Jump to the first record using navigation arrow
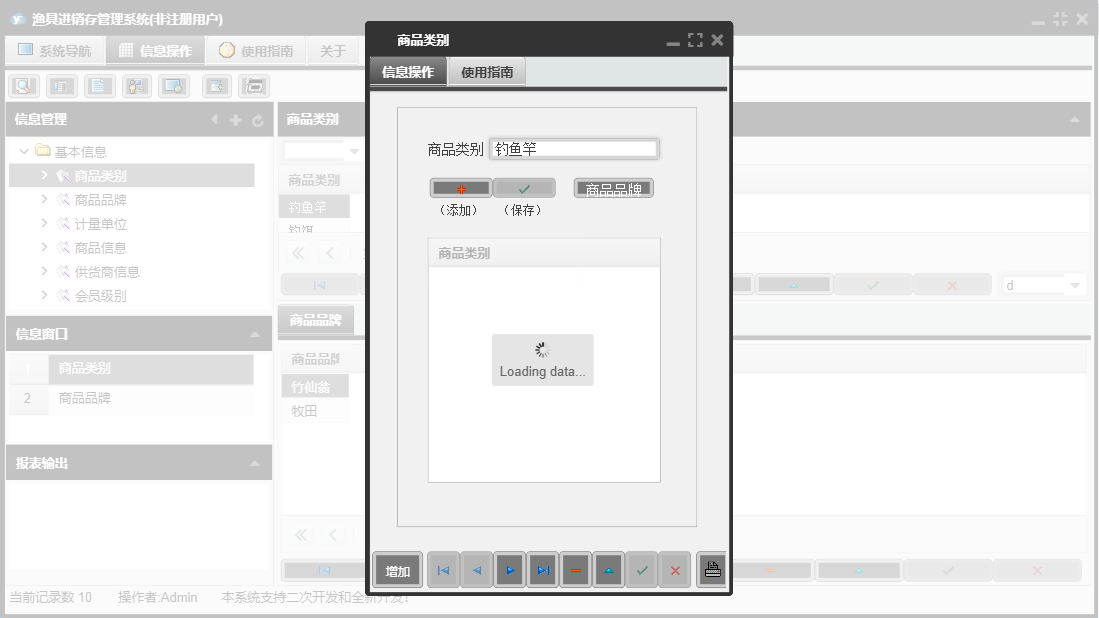The height and width of the screenshot is (618, 1099). click(x=443, y=569)
